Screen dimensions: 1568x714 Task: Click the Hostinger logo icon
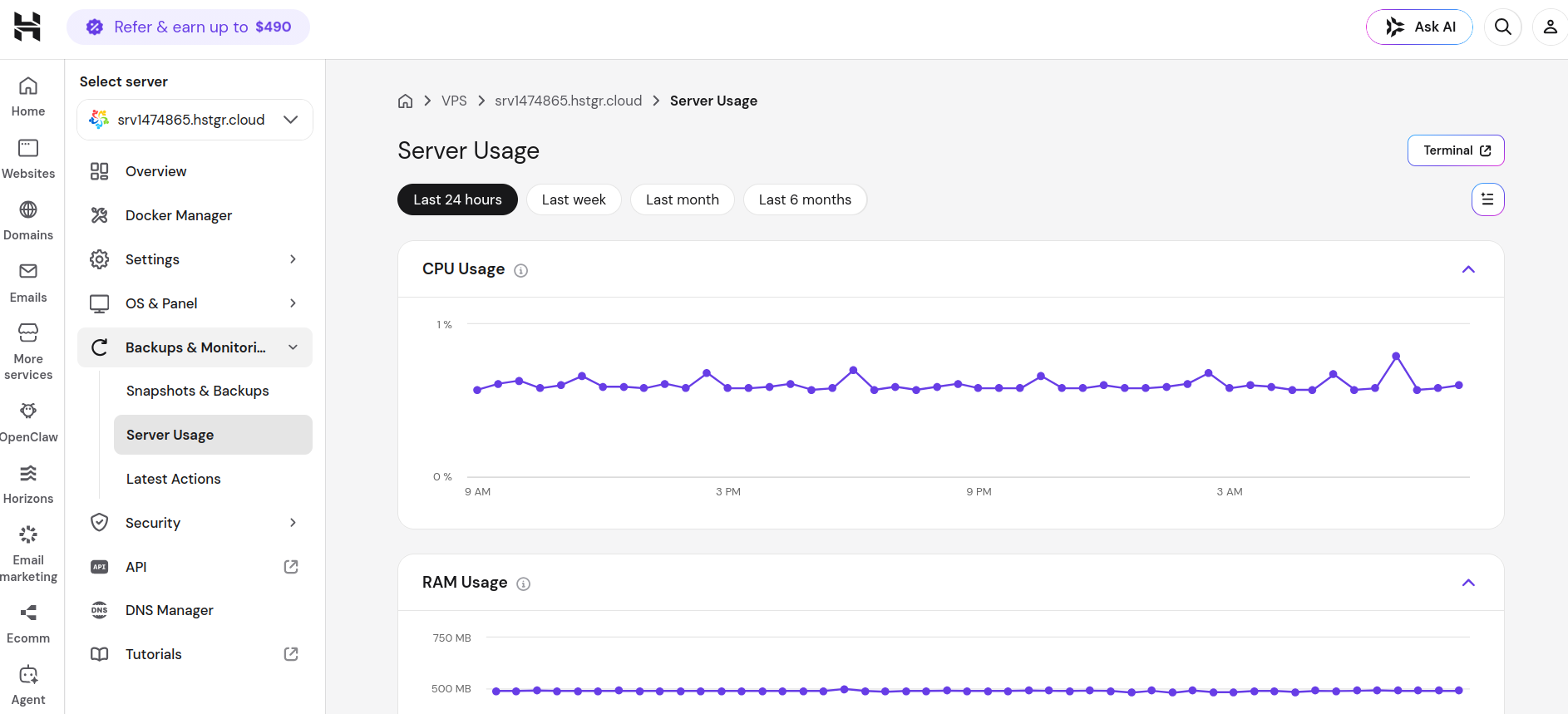[27, 27]
